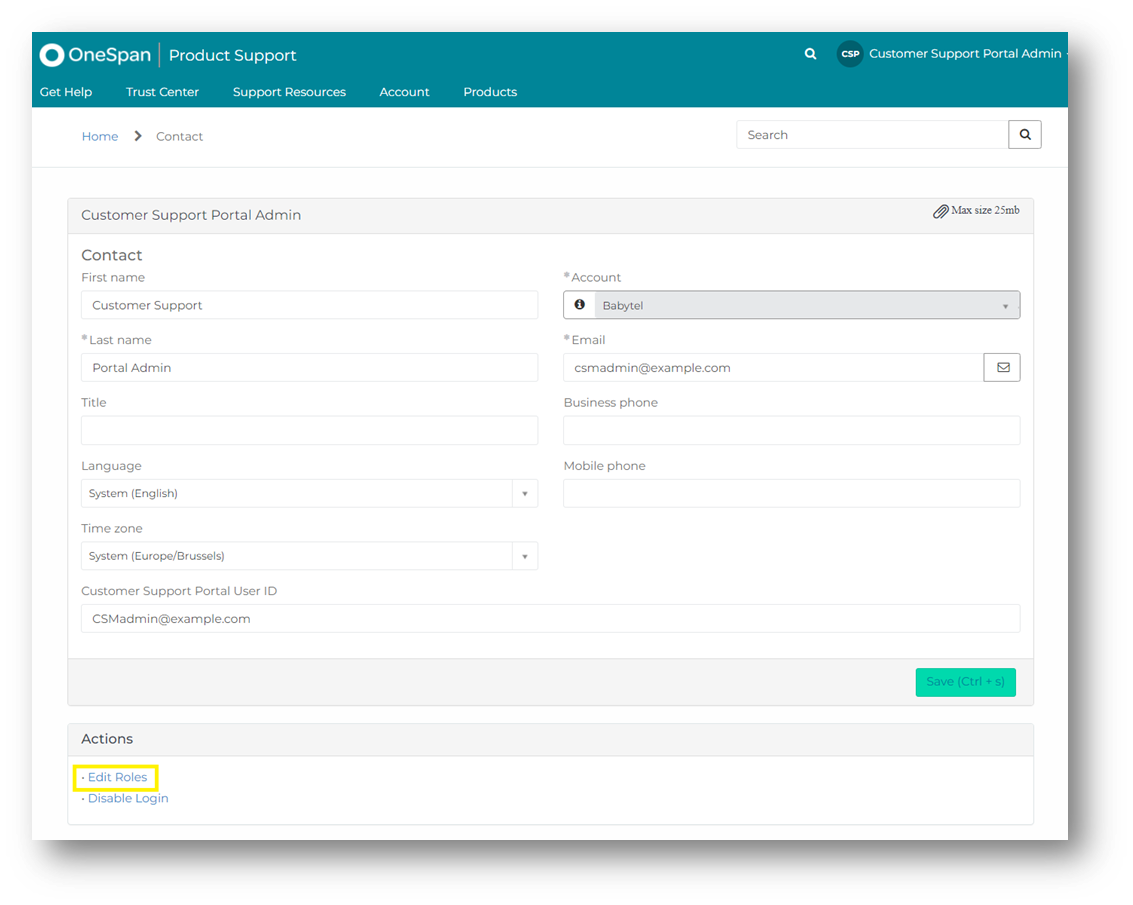This screenshot has height=905, width=1133.
Task: Focus the Search input field
Action: click(x=872, y=134)
